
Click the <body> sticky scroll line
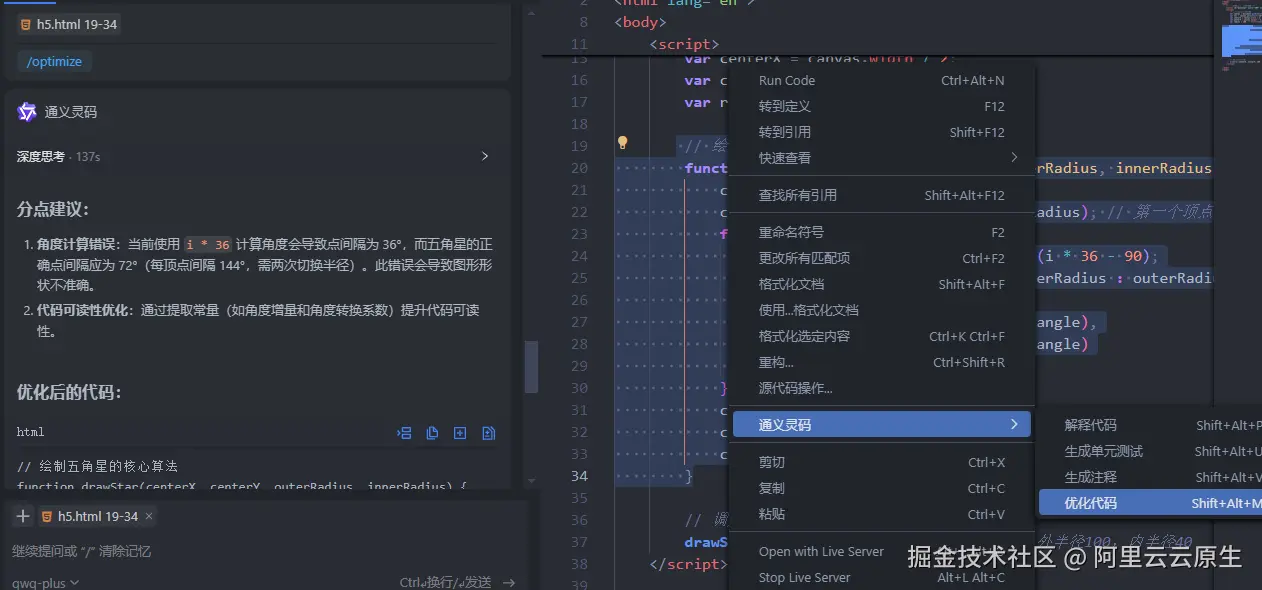pos(640,22)
